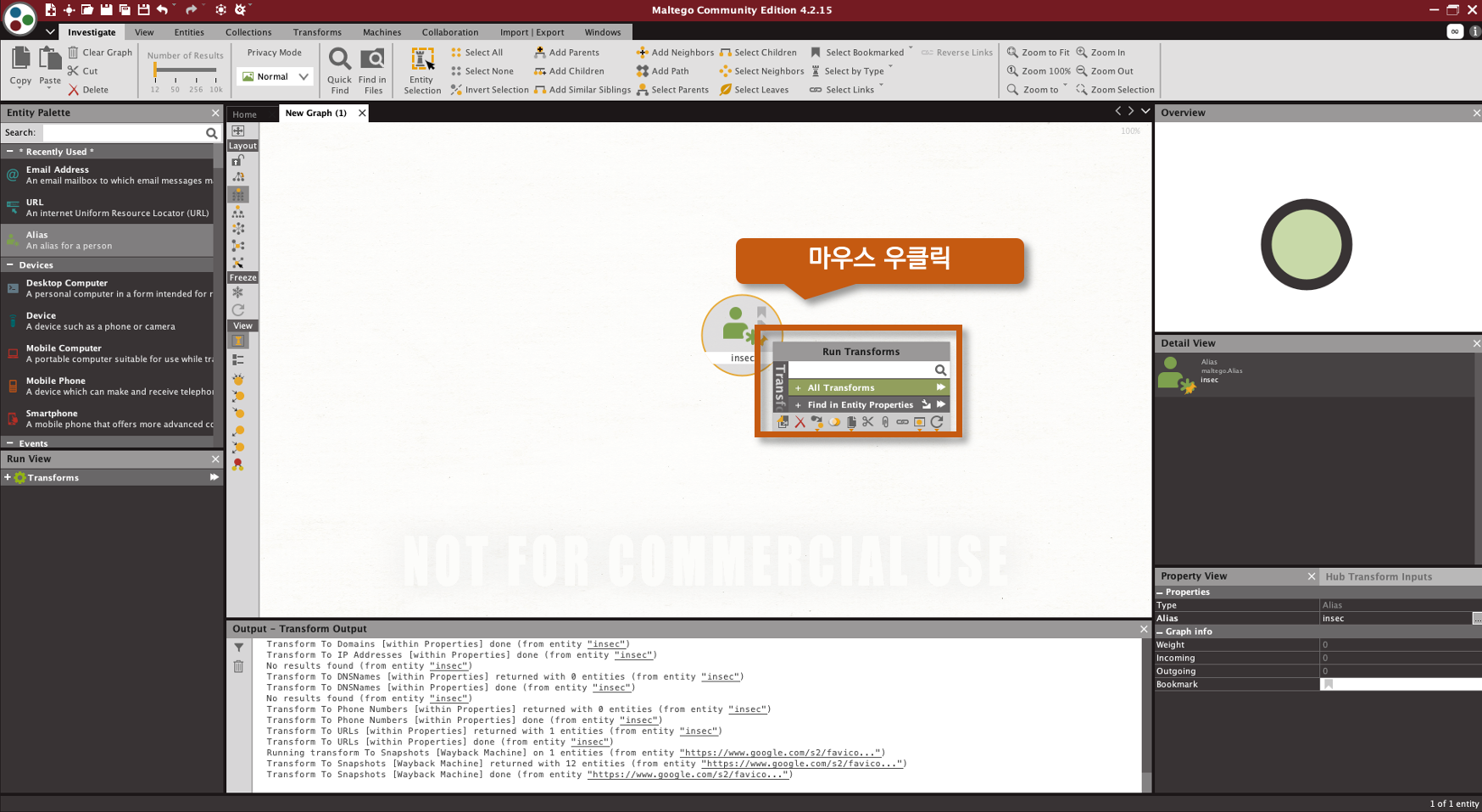This screenshot has width=1482, height=812.
Task: Click Select Bookmarked button
Action: 857,52
